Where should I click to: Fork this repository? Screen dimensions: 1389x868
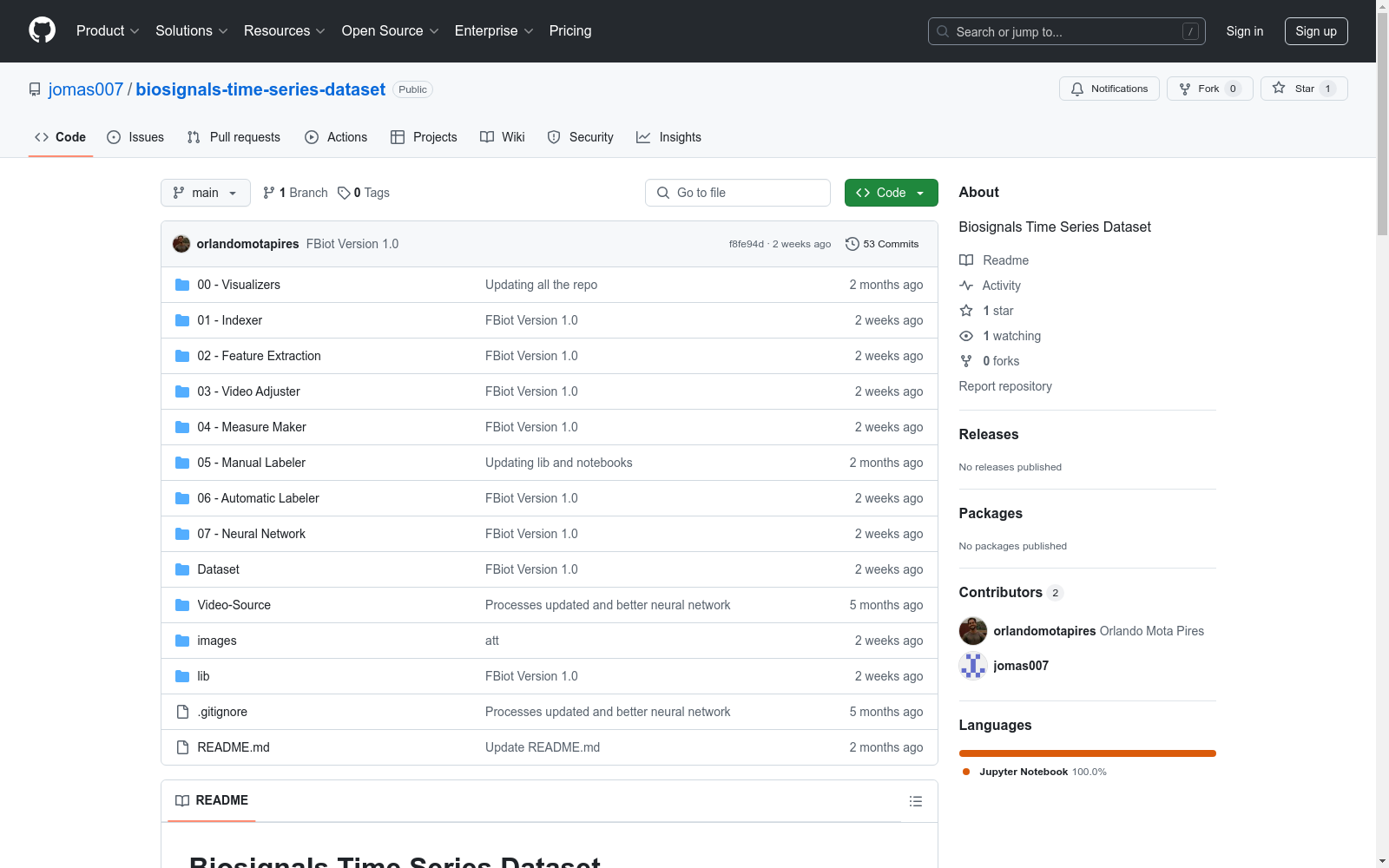coord(1210,89)
